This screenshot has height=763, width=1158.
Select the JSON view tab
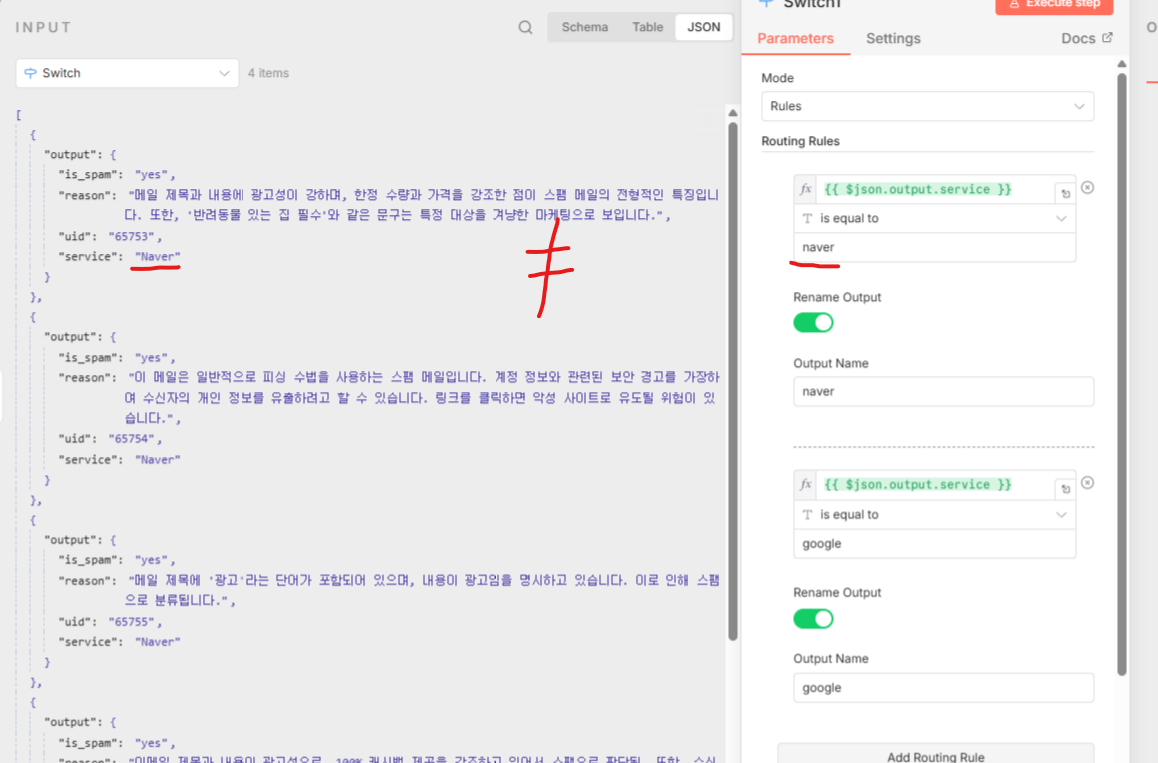click(x=703, y=27)
